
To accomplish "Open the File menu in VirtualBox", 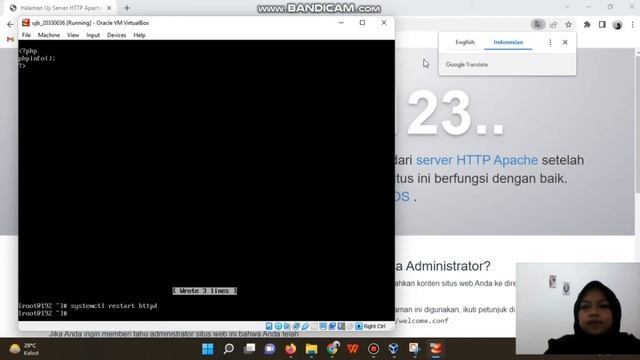I will [26, 35].
